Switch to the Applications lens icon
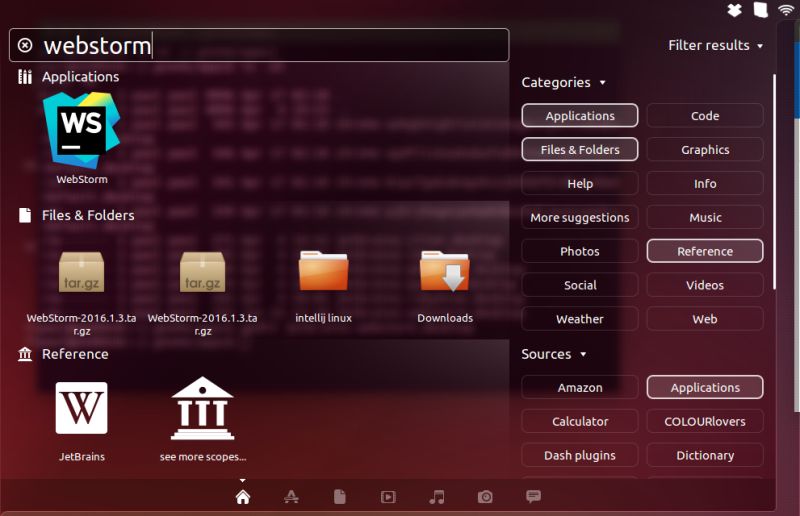The width and height of the screenshot is (800, 516). pos(291,497)
